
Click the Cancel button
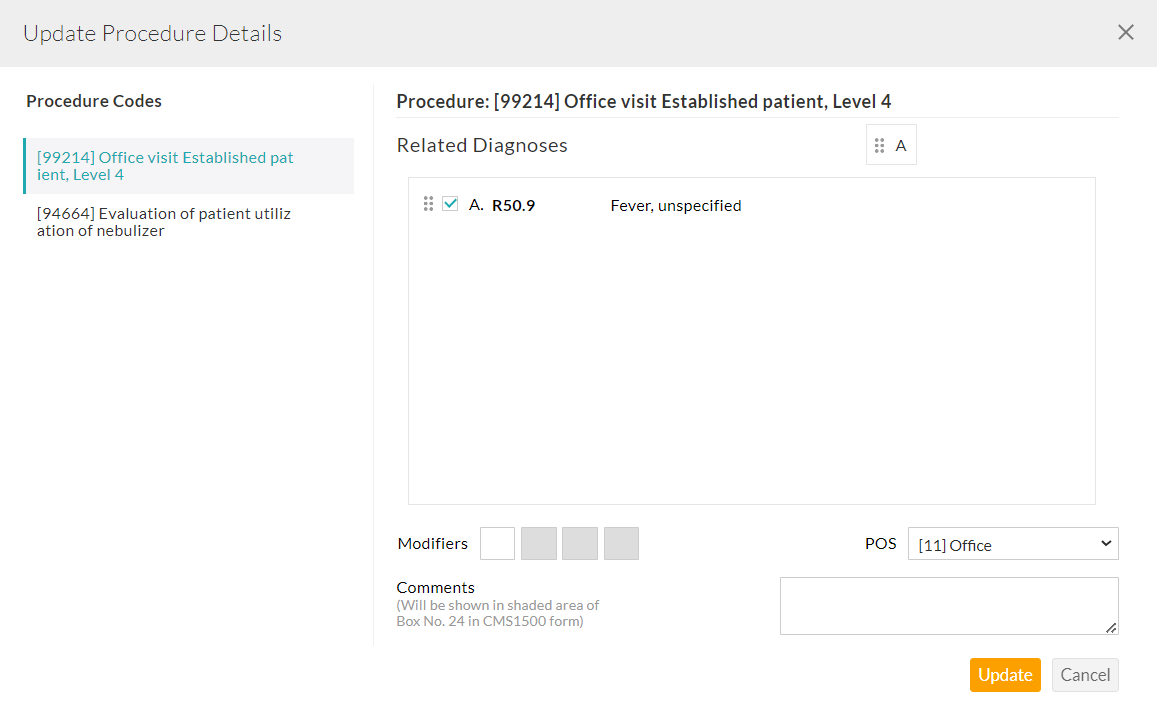tap(1085, 675)
